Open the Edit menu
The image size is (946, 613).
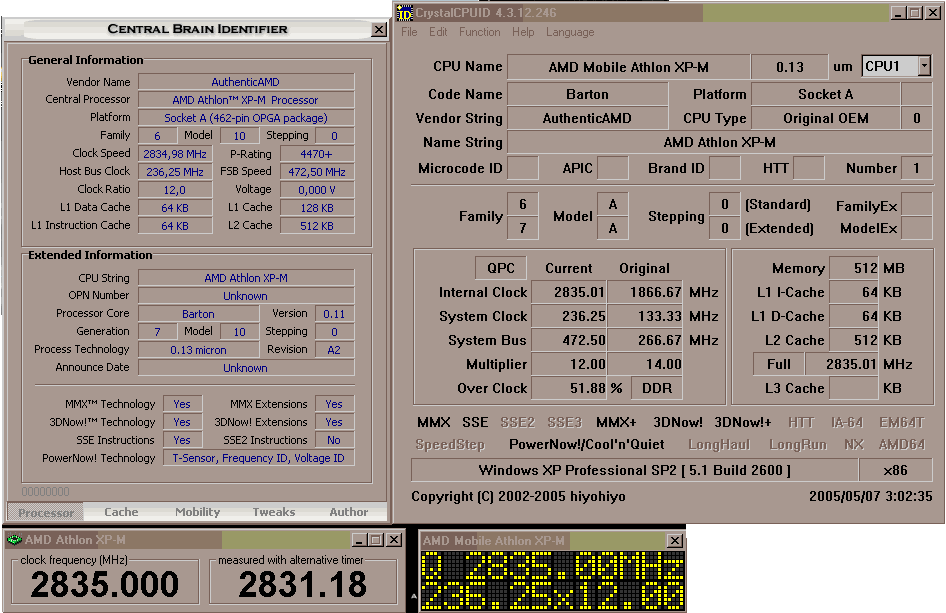[x=438, y=32]
